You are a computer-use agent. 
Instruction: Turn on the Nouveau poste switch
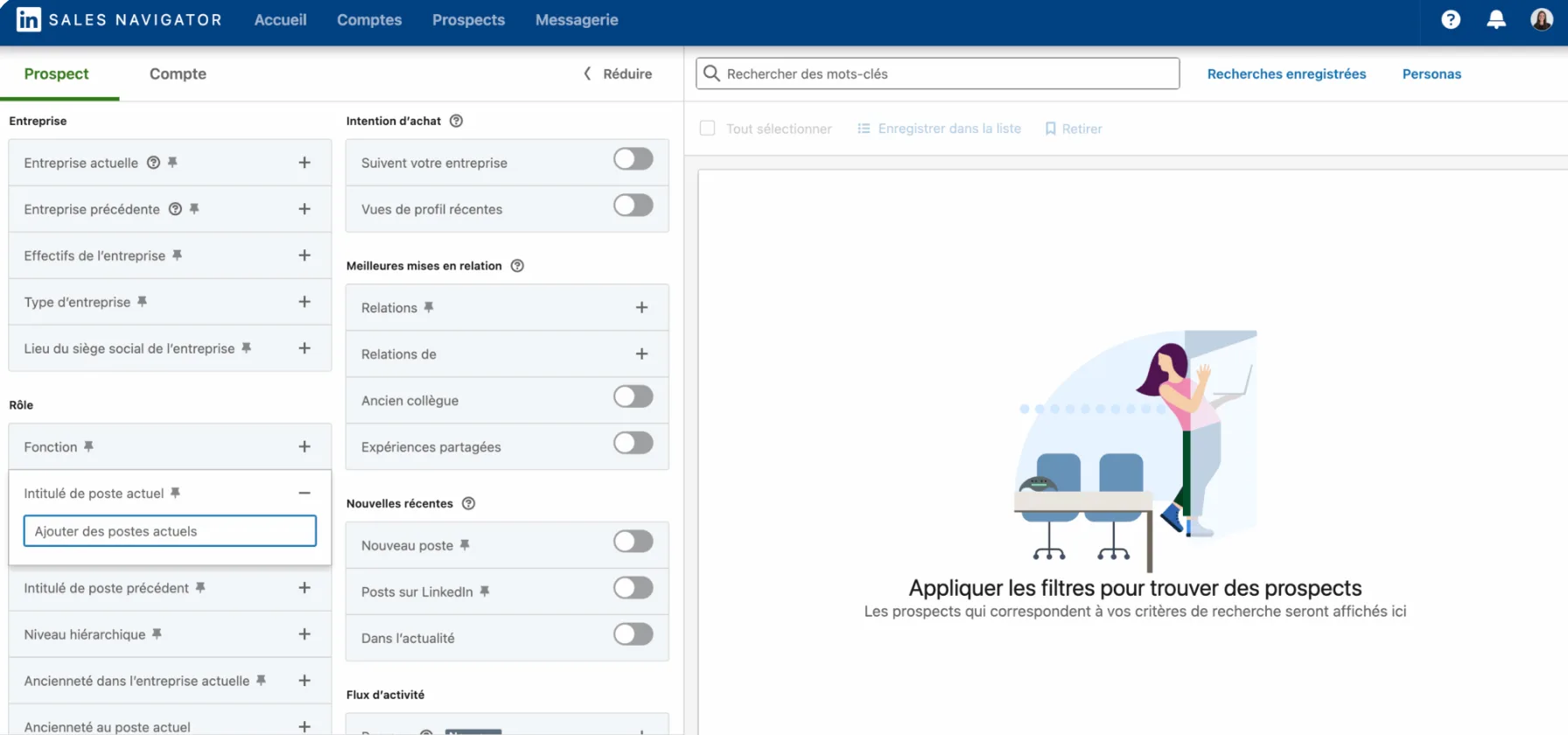633,542
